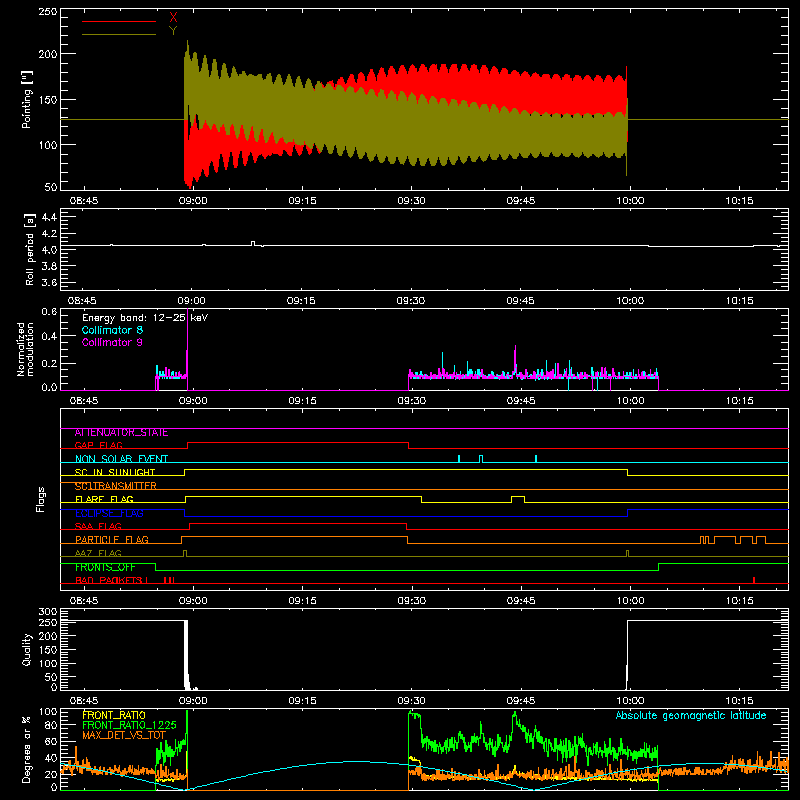Screen dimensions: 800x800
Task: Click the orange MAX_DET_VS_TOT legend entry
Action: click(124, 735)
